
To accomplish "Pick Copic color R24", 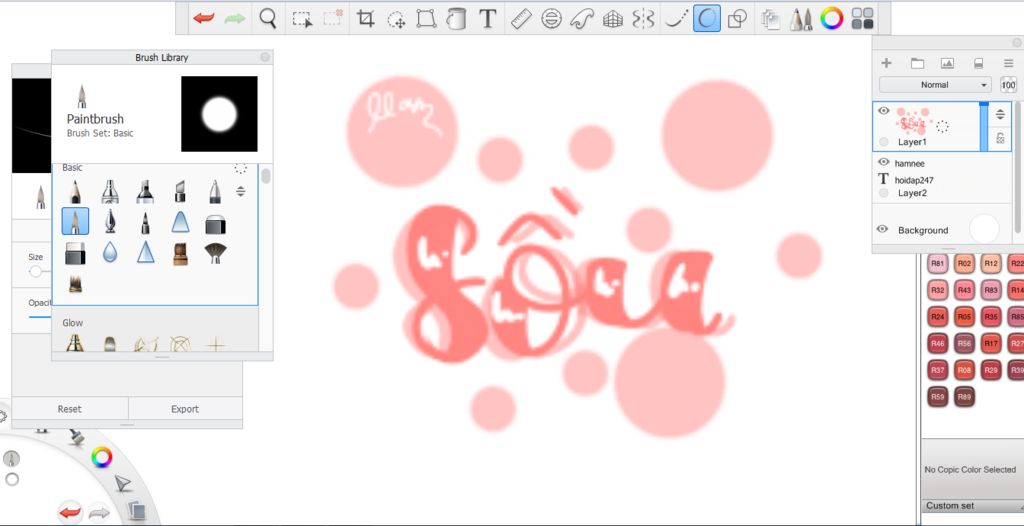I will pos(938,317).
